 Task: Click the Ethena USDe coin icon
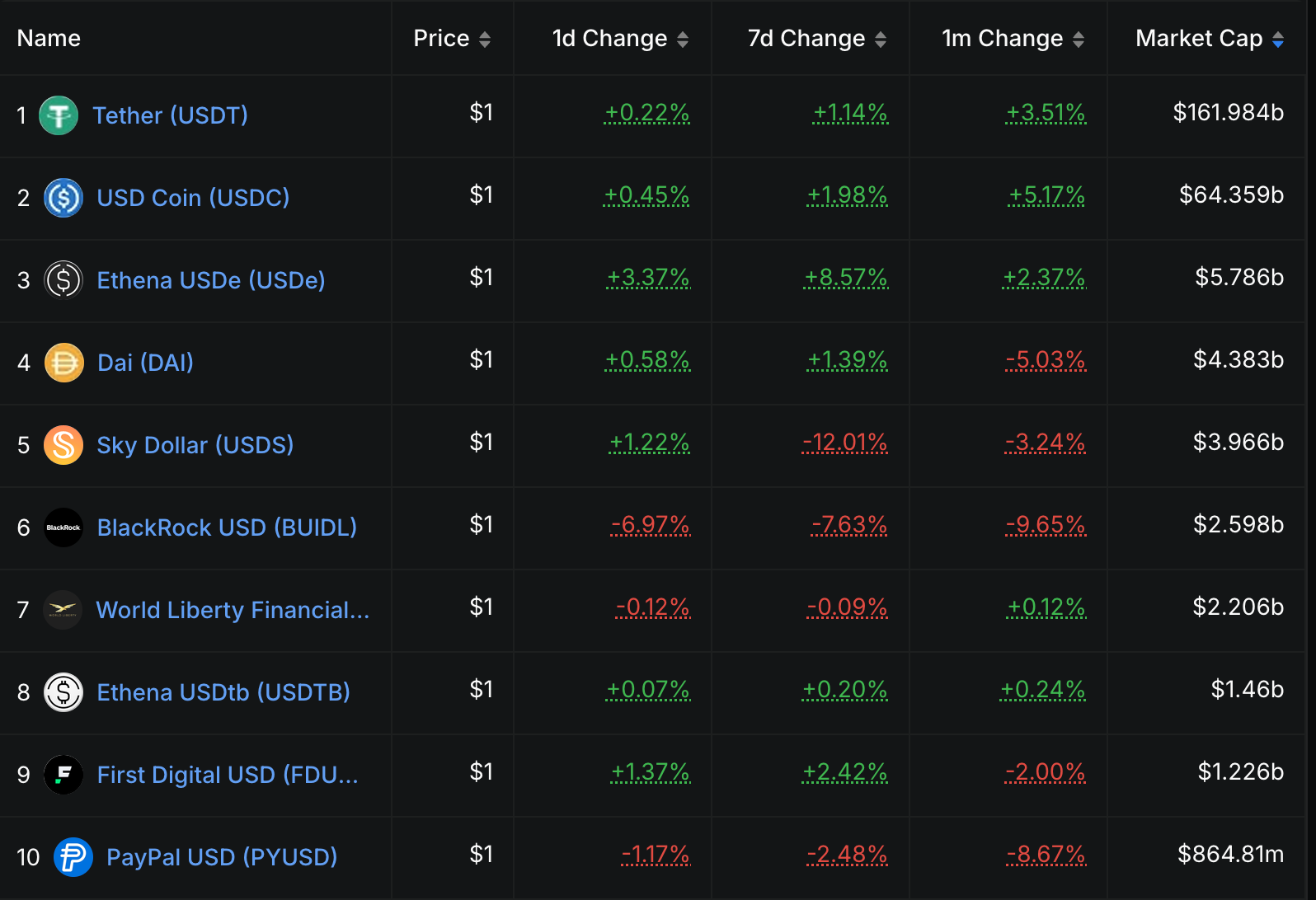[x=63, y=280]
